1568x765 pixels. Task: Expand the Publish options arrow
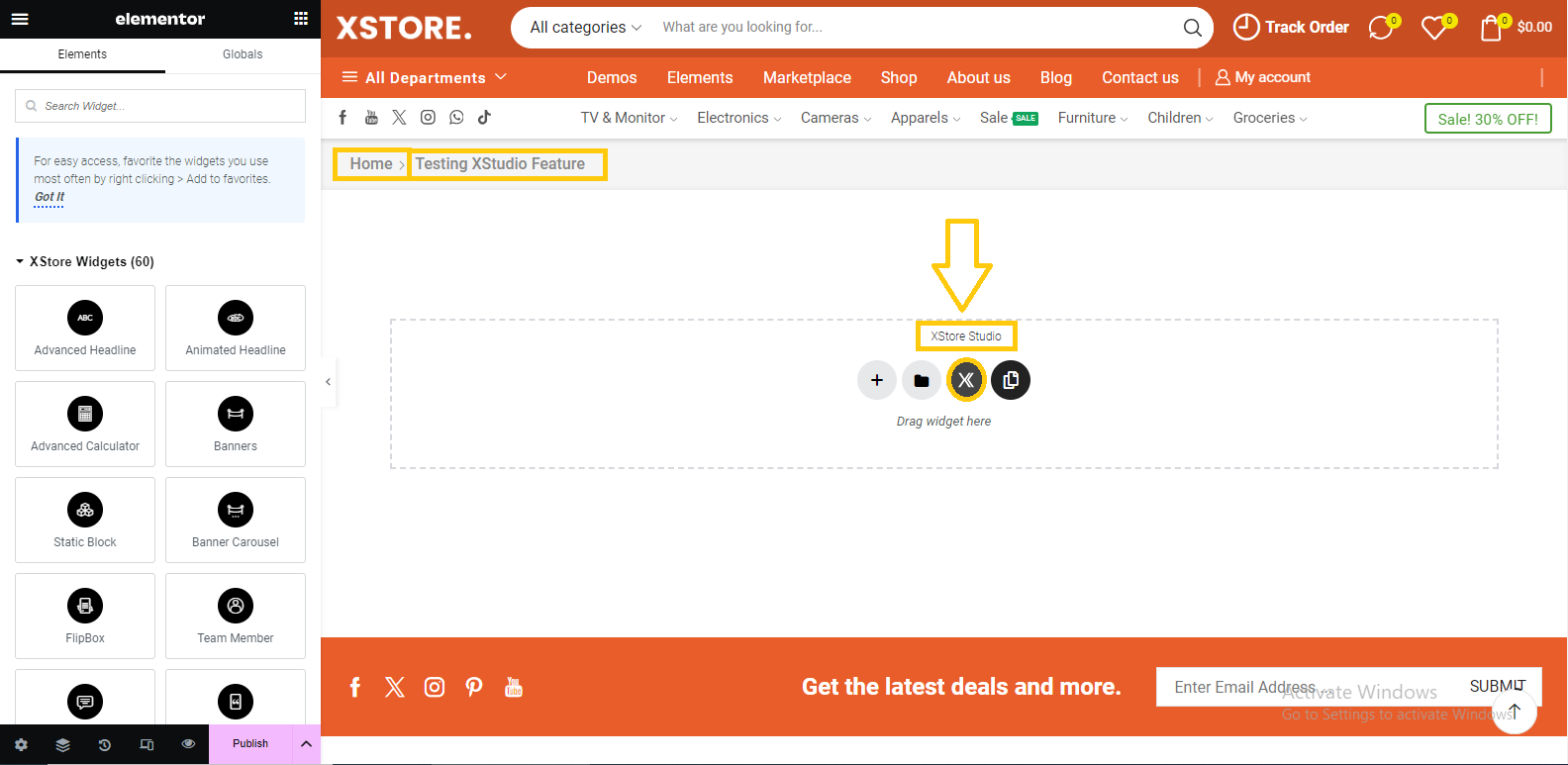click(306, 744)
